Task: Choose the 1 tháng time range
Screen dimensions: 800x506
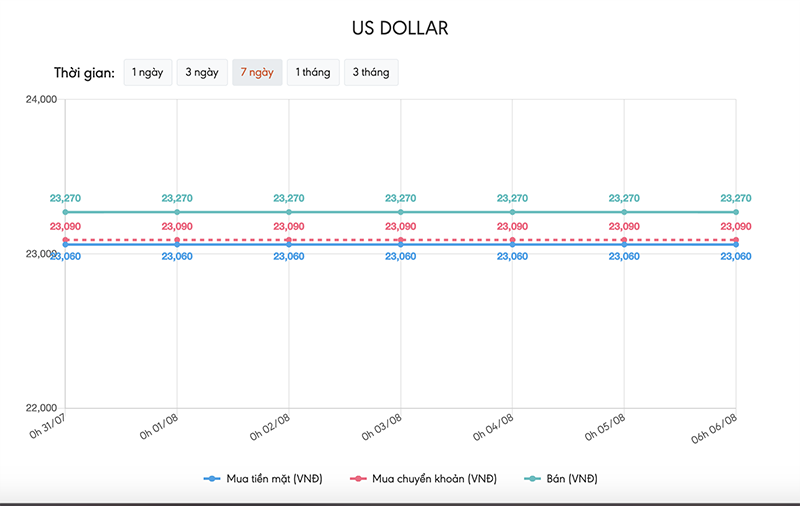Action: 312,73
